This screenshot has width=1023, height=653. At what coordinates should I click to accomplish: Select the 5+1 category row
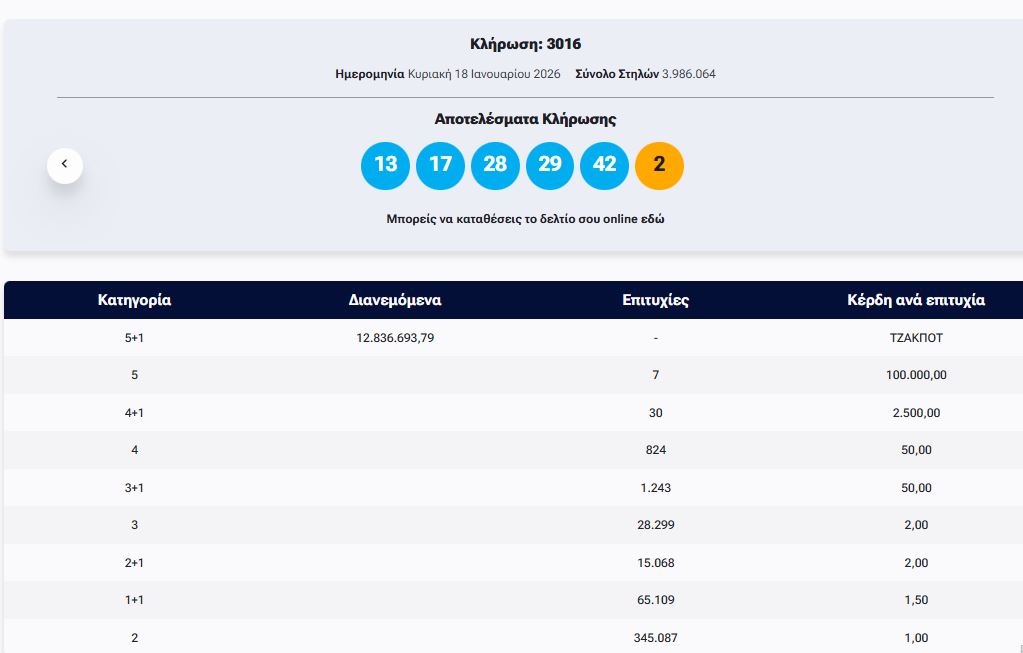tap(134, 338)
